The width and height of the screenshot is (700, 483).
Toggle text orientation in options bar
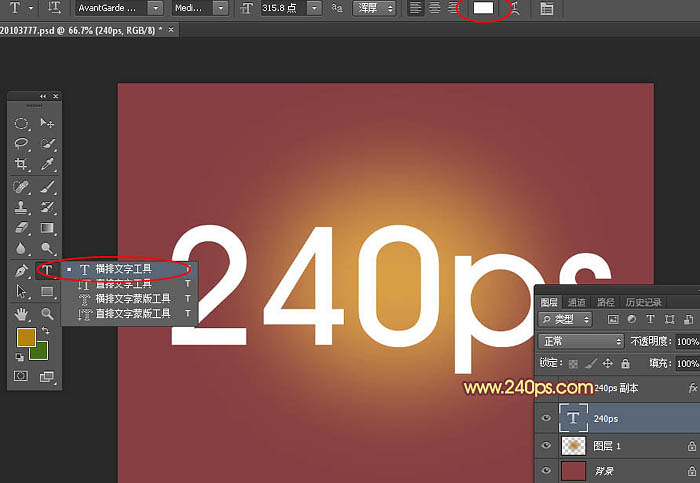[x=54, y=8]
